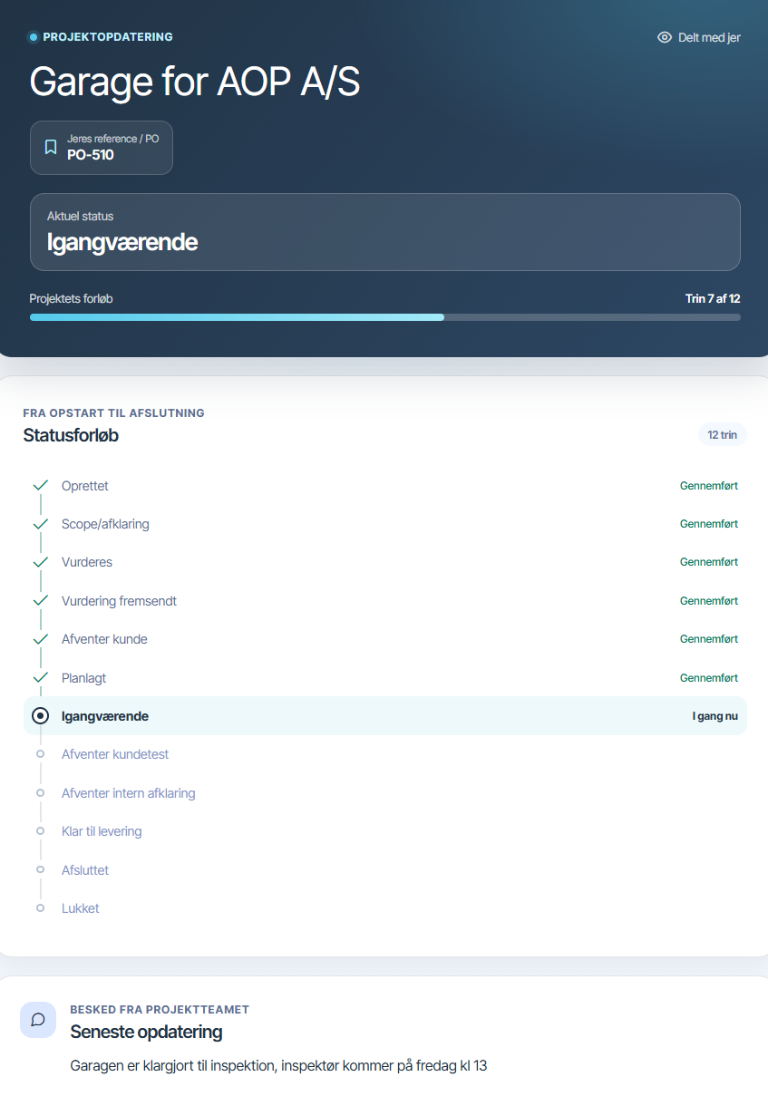The height and width of the screenshot is (1096, 768).
Task: Click the Statusforløb heading
Action: click(71, 435)
